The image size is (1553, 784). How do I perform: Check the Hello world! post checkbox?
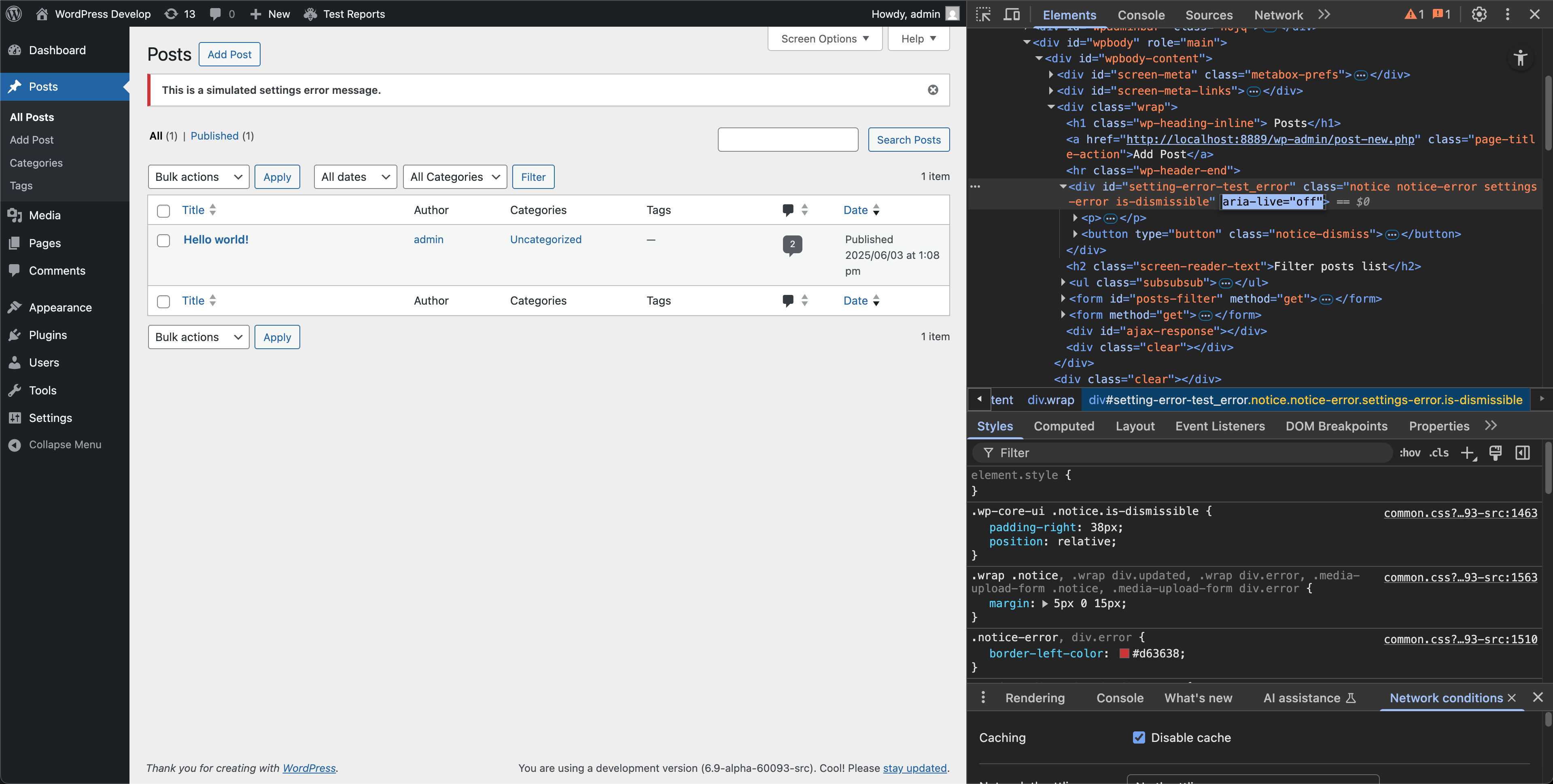[x=163, y=240]
